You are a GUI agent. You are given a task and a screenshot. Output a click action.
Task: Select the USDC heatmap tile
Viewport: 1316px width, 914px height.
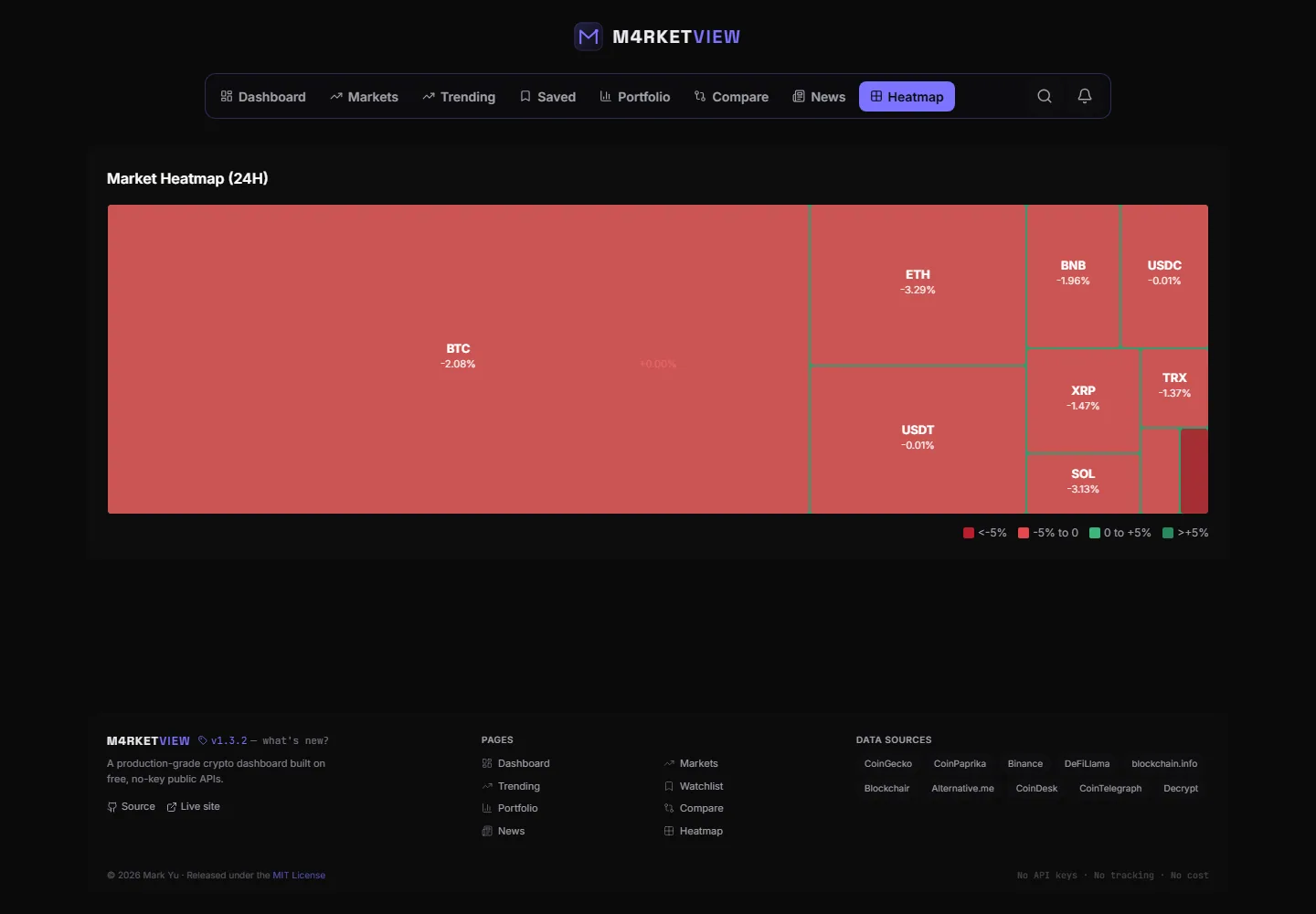(x=1164, y=275)
